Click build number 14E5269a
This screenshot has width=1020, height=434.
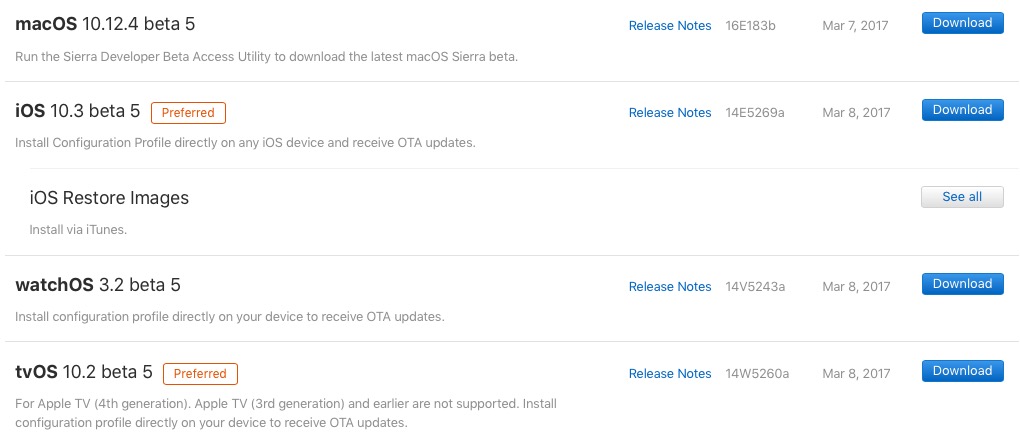click(755, 113)
